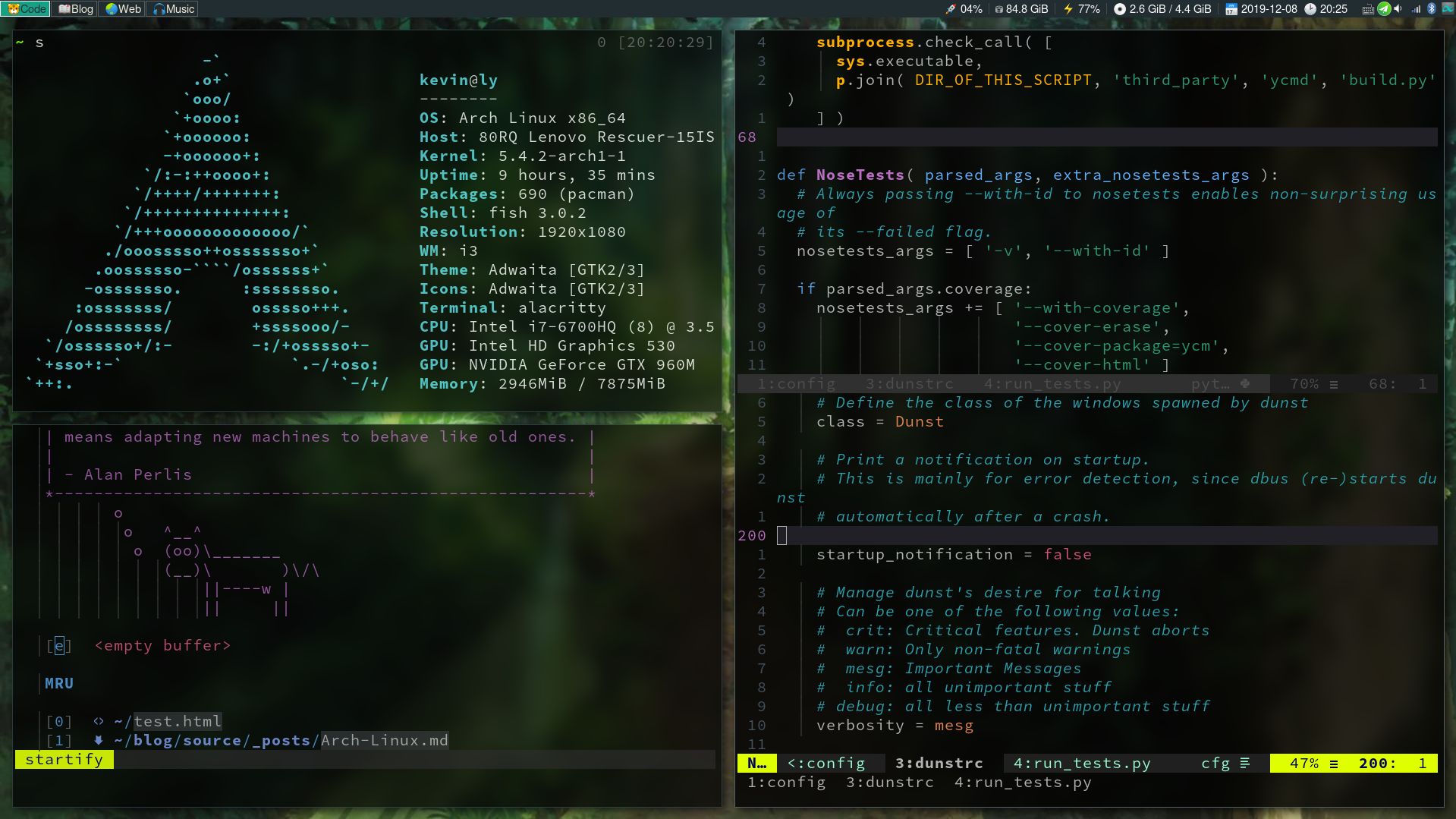Image resolution: width=1456 pixels, height=819 pixels.
Task: Click line 68 in the run_tests.py pane
Action: [x=1107, y=137]
